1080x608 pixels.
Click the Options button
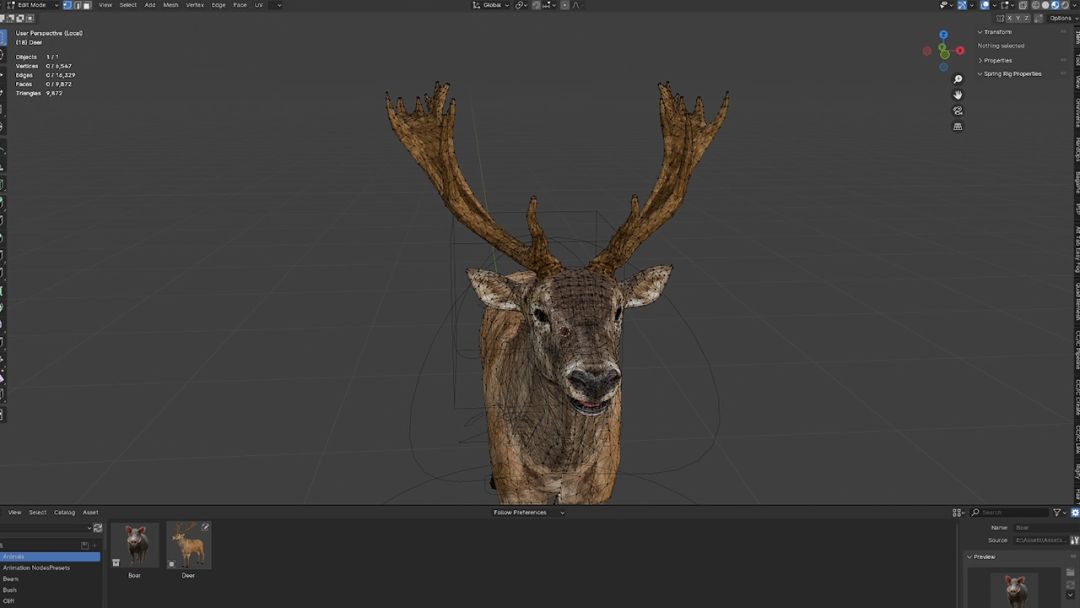pos(1060,18)
